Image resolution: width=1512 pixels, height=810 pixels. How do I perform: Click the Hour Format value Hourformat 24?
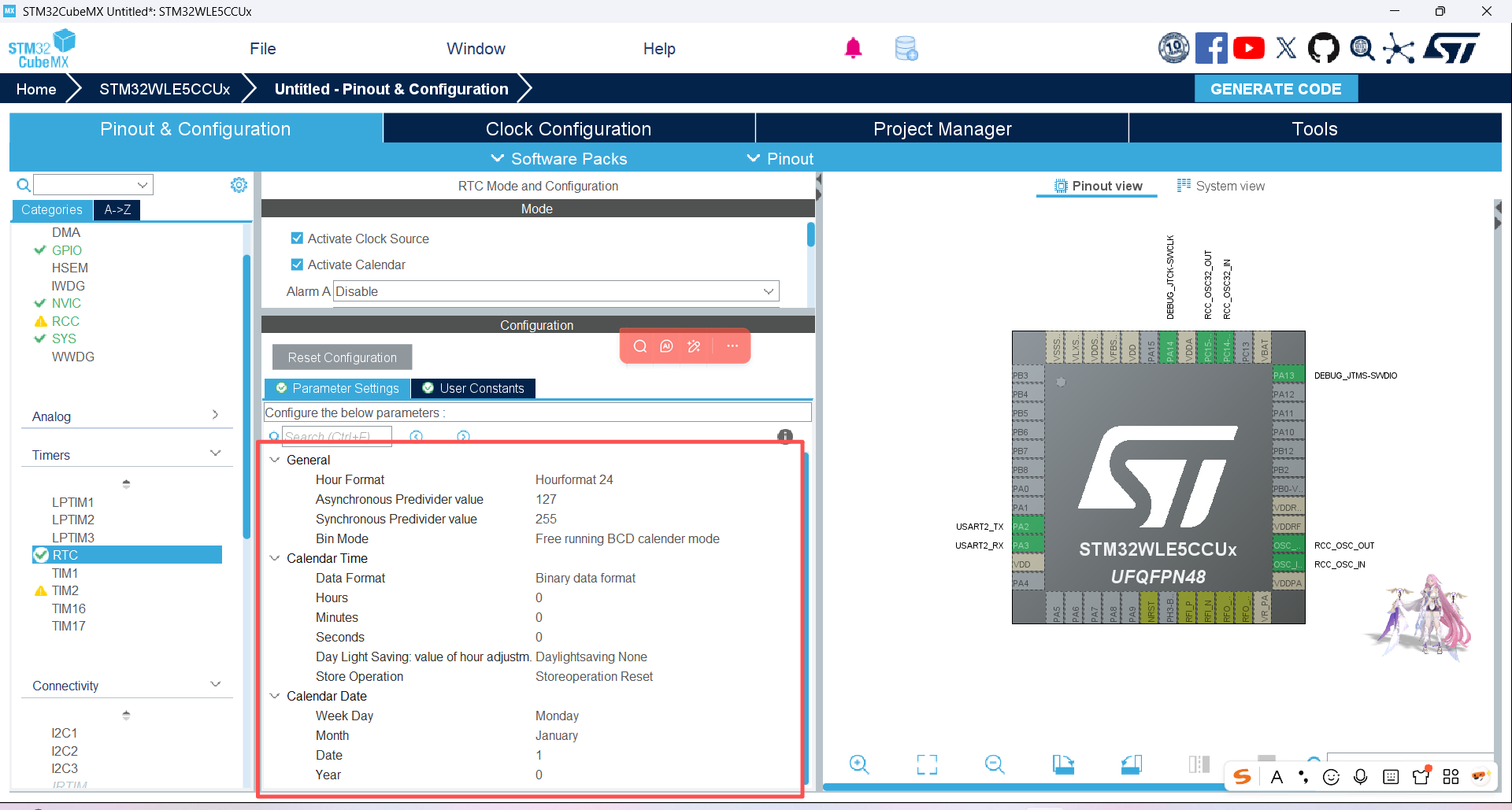[x=574, y=479]
